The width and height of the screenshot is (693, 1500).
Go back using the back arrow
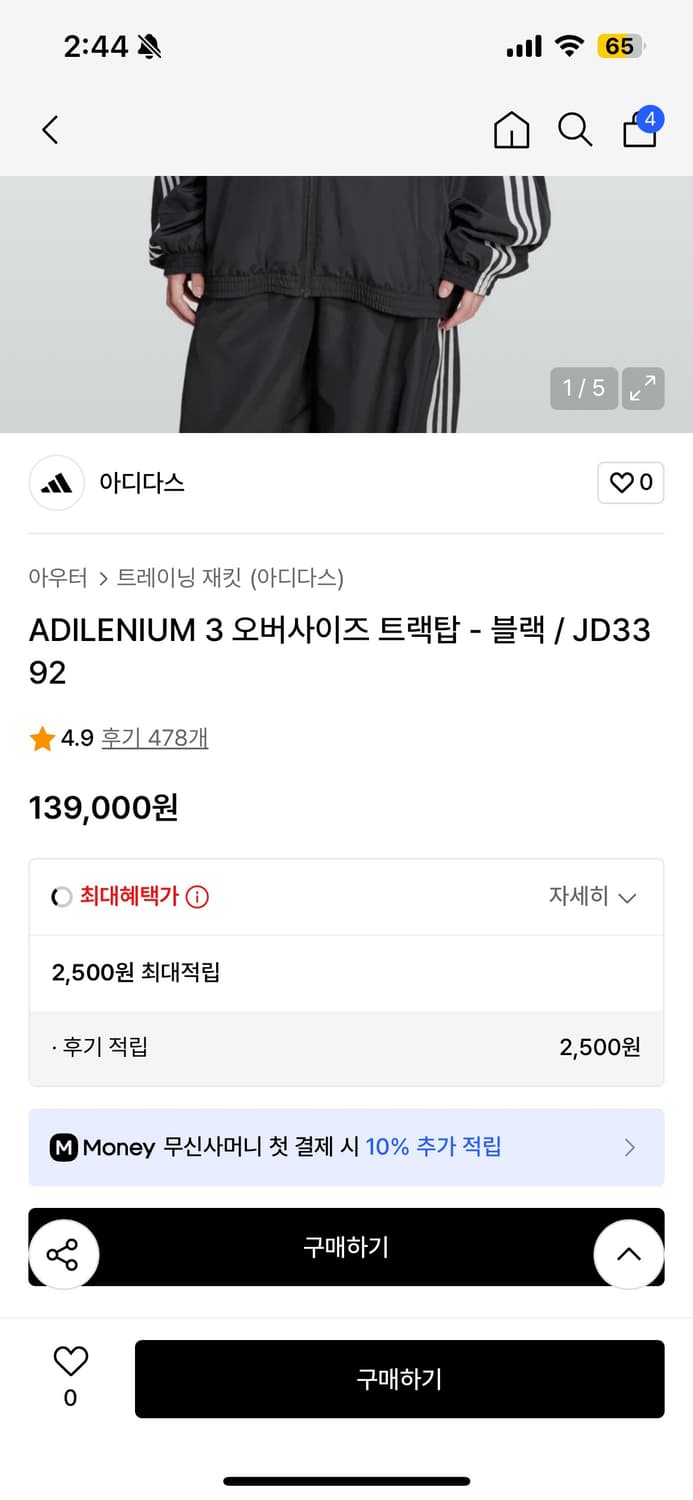50,130
